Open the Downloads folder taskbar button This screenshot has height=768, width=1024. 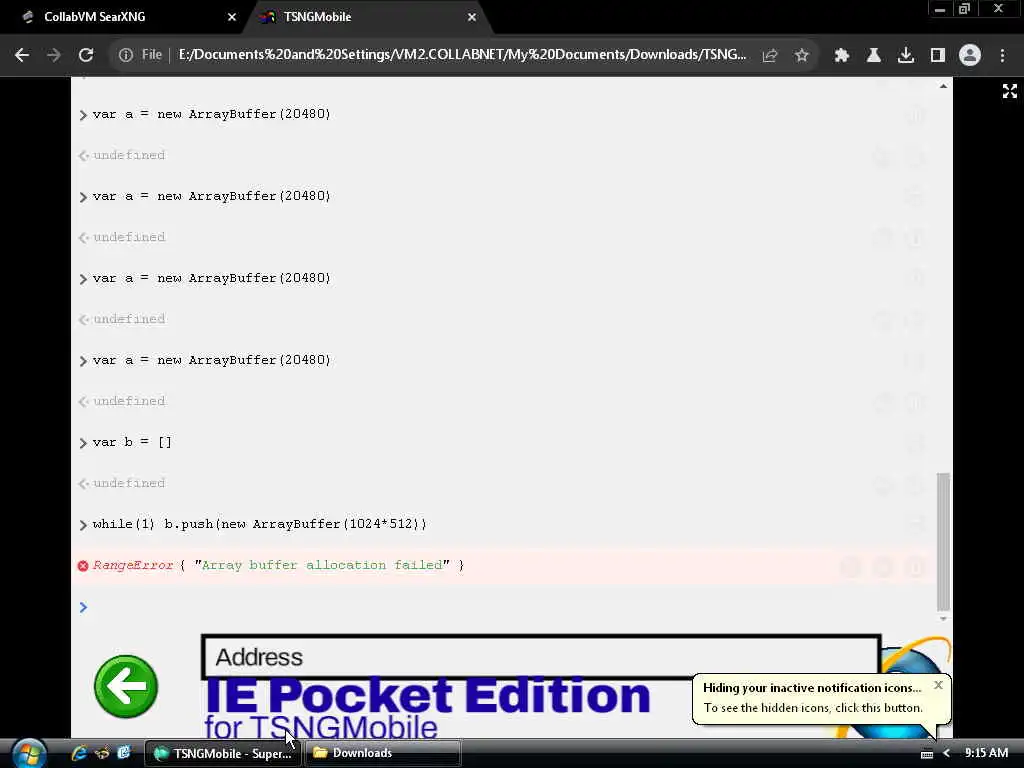tap(383, 753)
